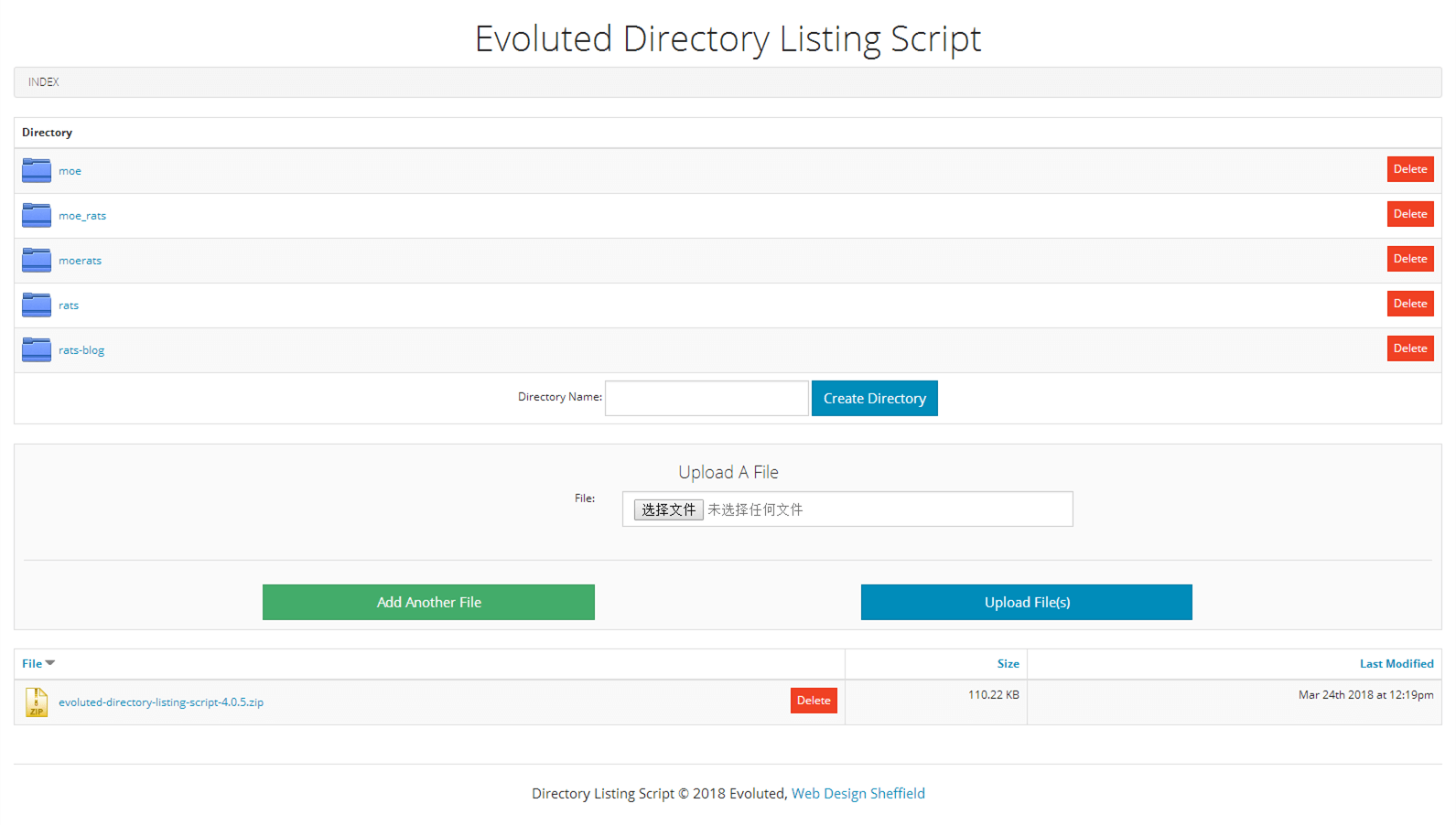
Task: Open the Web Design Sheffield link
Action: [857, 794]
